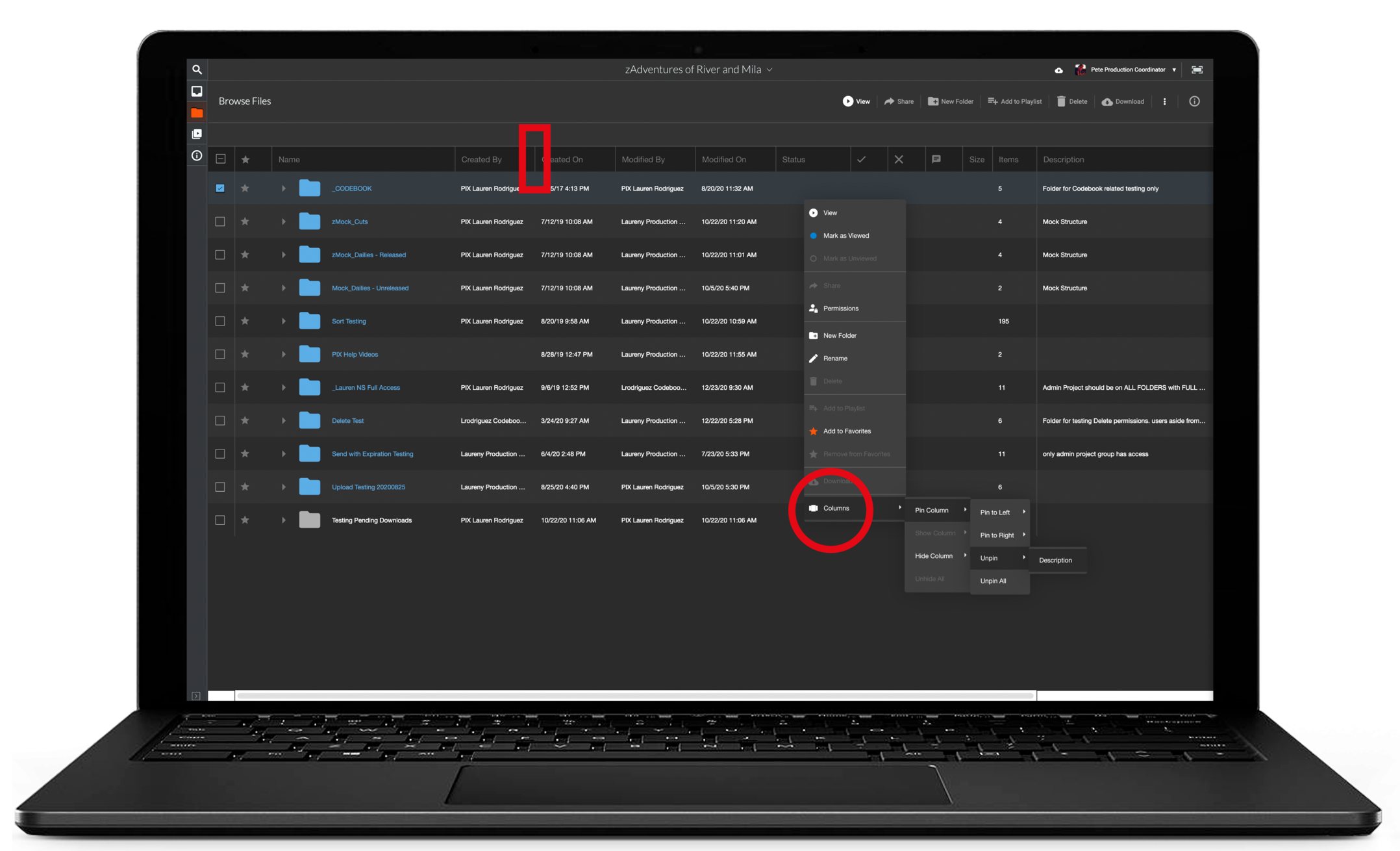Expand the Delete Test folder arrow

coord(283,421)
